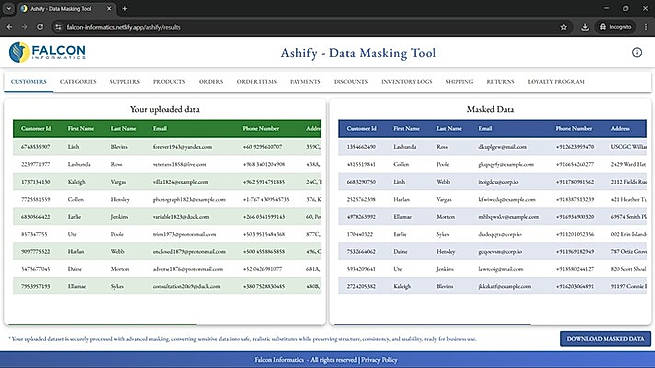The image size is (655, 368).
Task: Click the last name Morton in uploaded data
Action: coord(119,269)
